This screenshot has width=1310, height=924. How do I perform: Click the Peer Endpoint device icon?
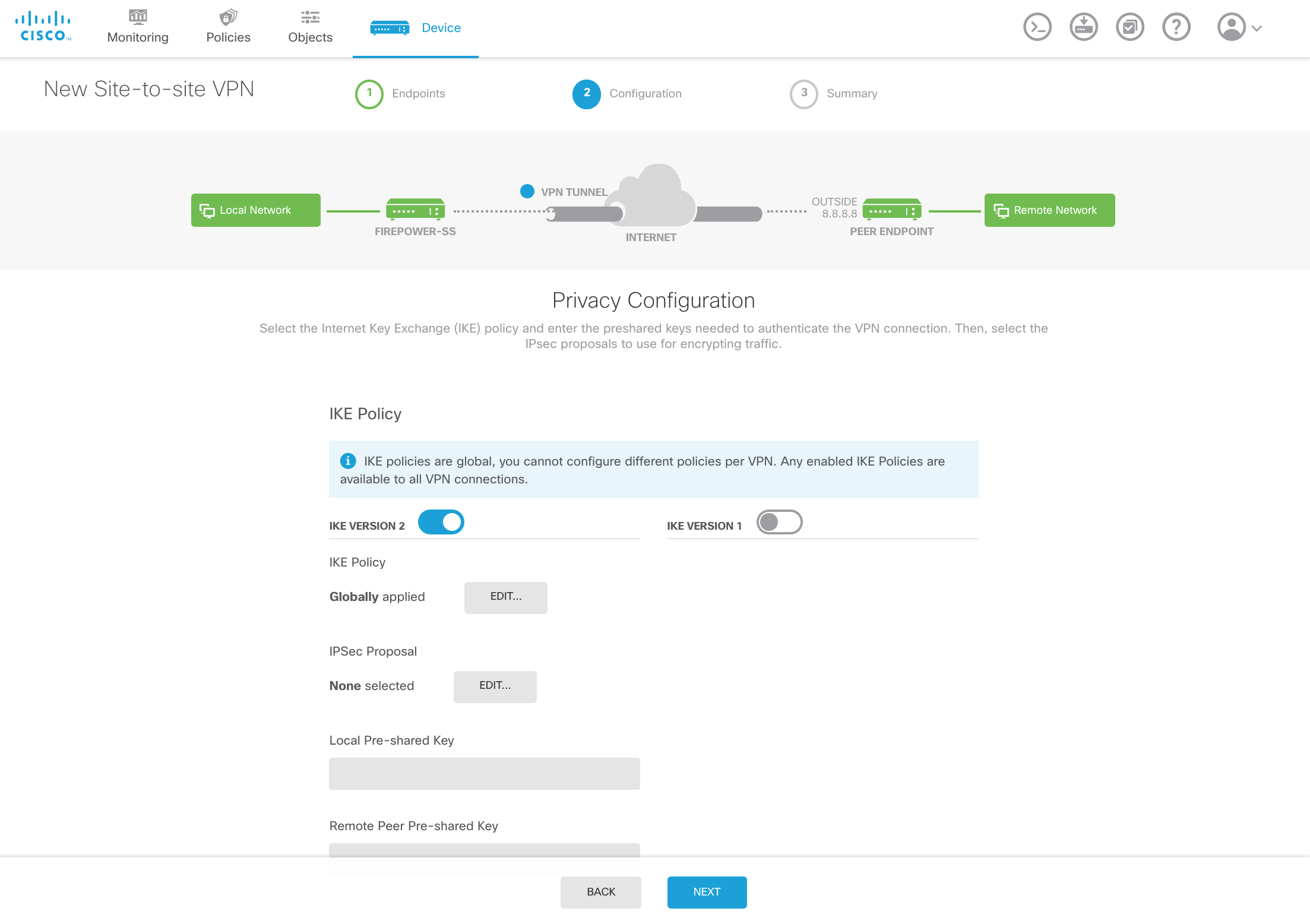[892, 210]
